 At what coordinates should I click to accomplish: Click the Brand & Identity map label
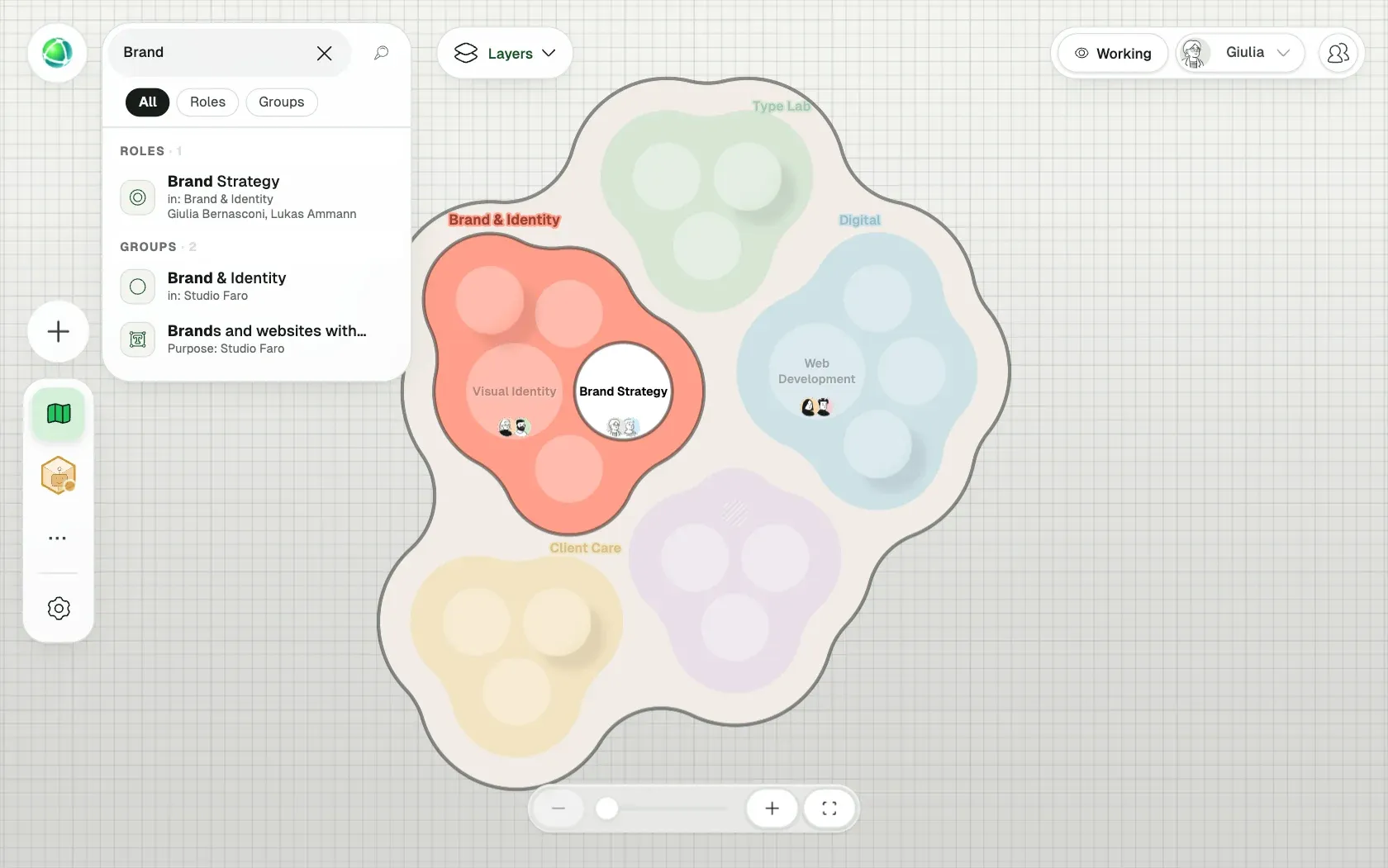[x=504, y=220]
